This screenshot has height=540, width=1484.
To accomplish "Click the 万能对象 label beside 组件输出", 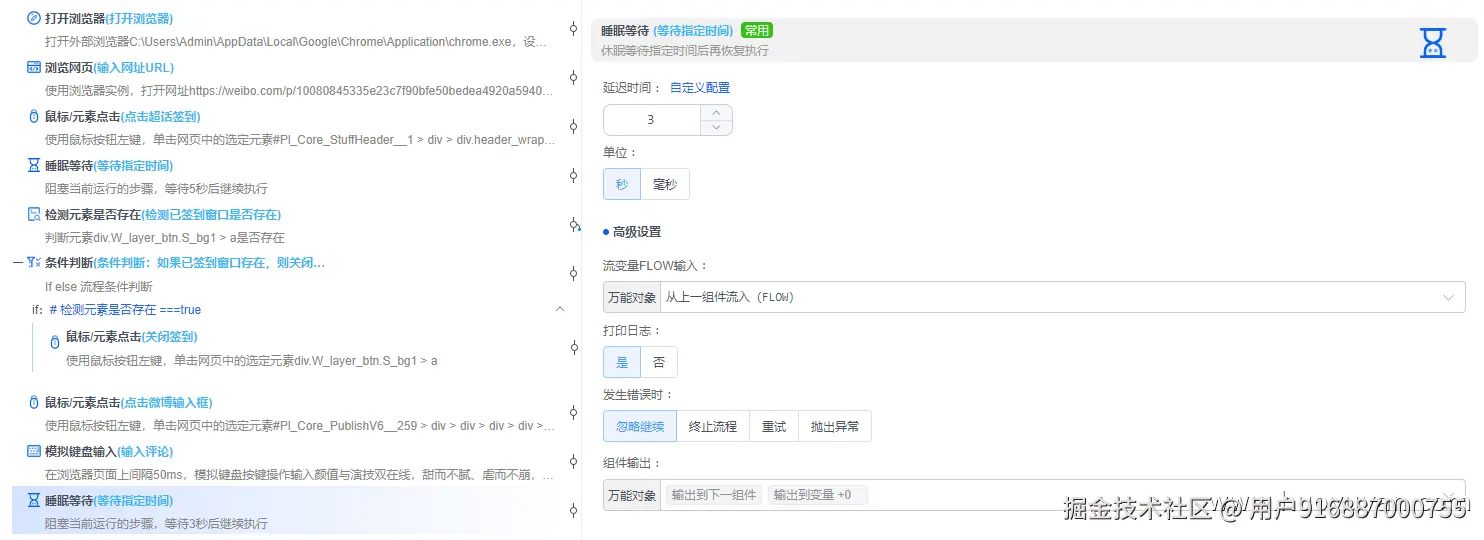I will click(632, 495).
